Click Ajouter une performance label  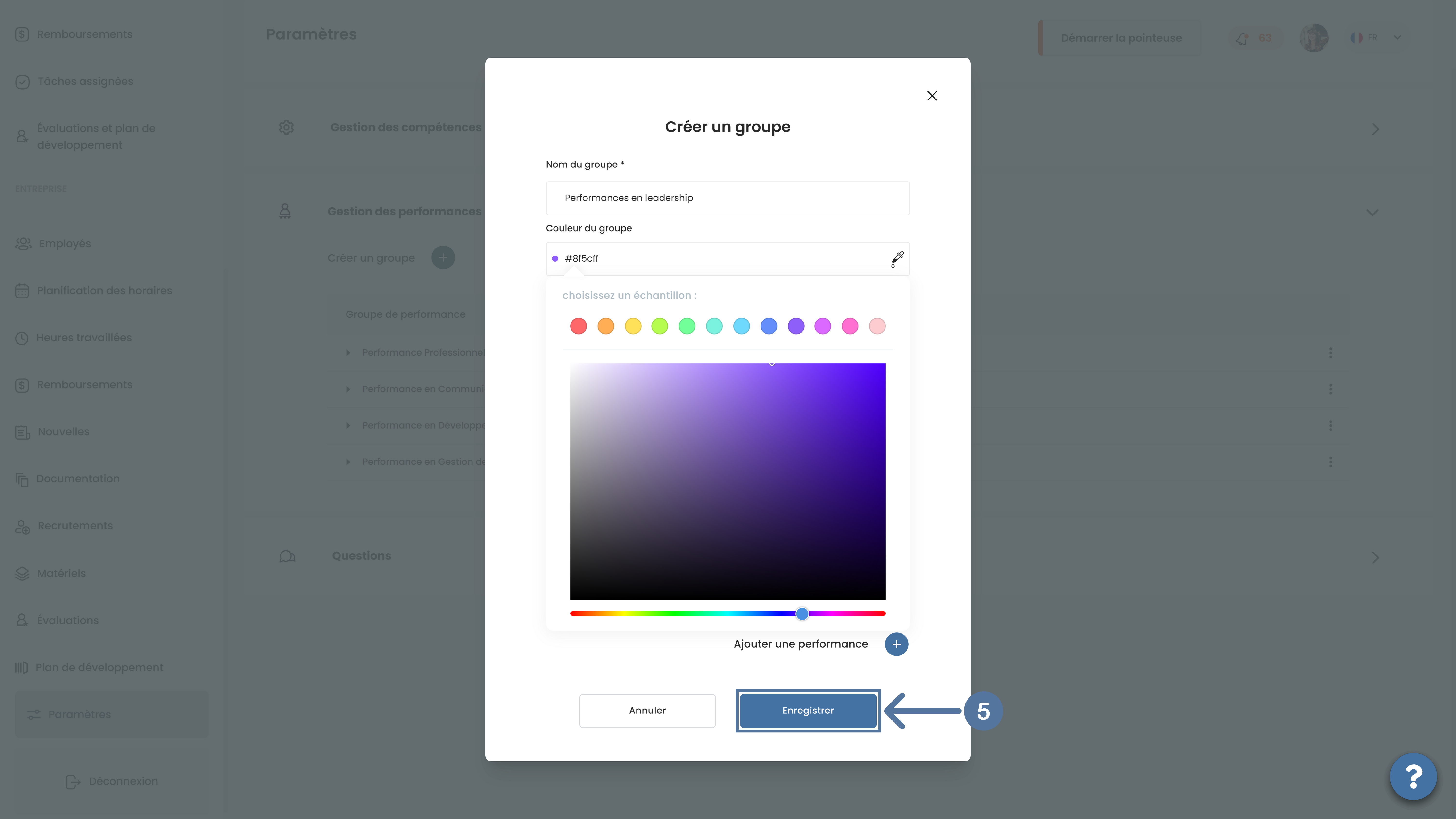click(800, 644)
